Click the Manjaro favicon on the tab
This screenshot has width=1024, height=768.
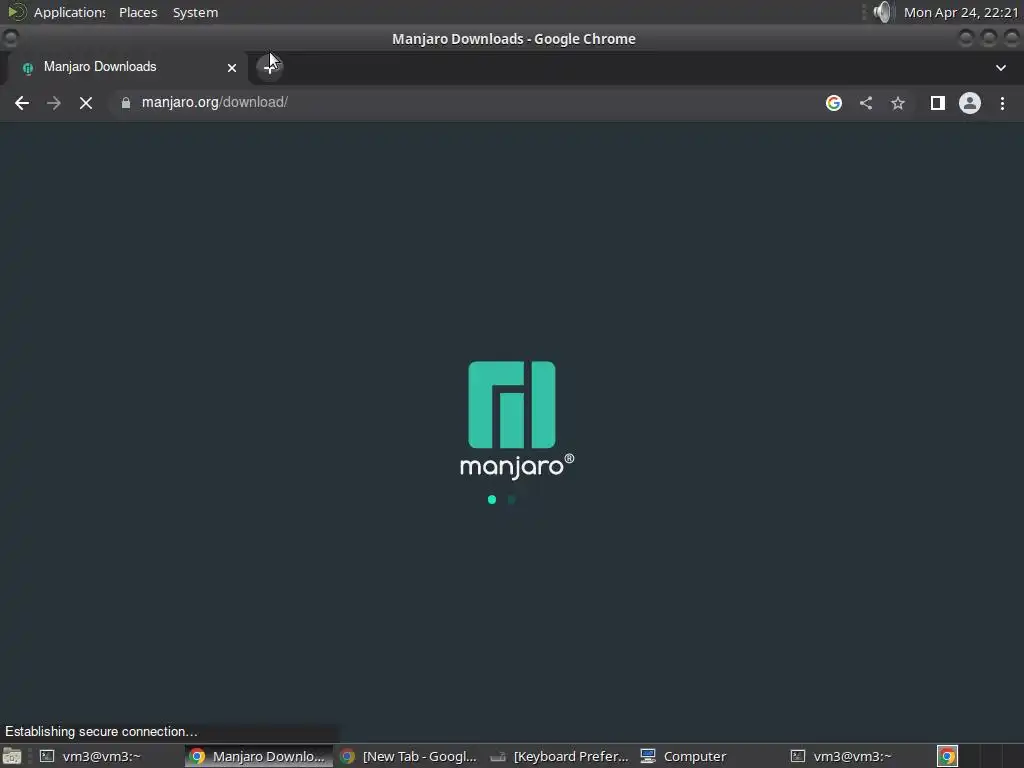27,68
